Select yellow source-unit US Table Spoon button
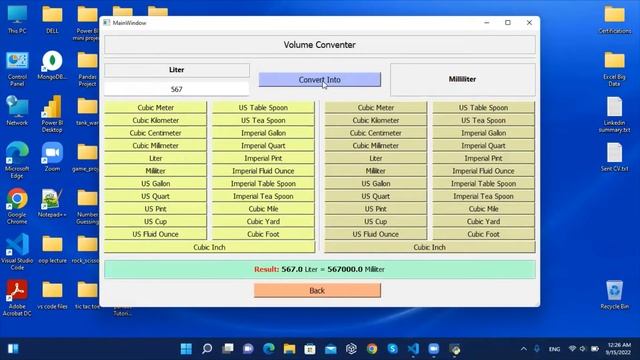This screenshot has width=640, height=360. [x=263, y=107]
